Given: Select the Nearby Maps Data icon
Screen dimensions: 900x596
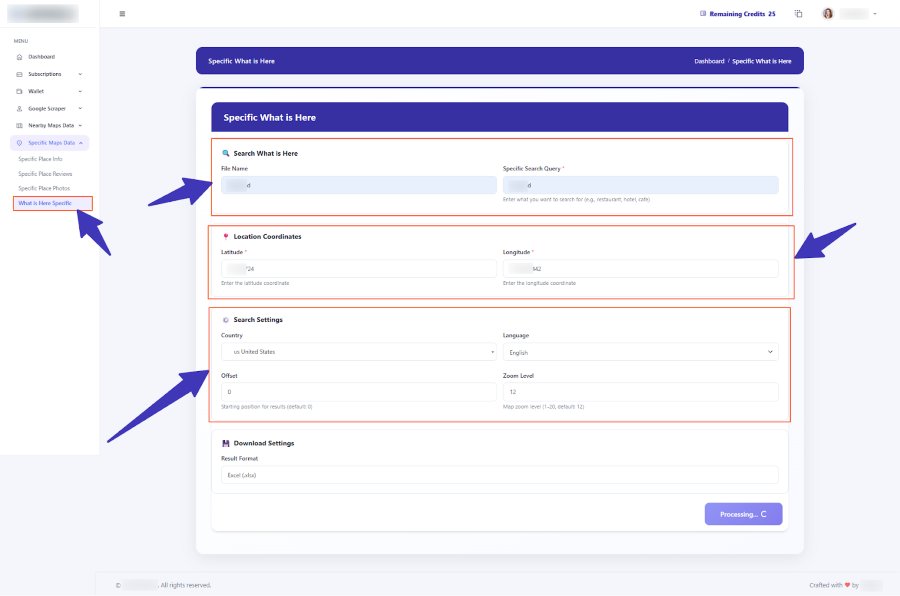Looking at the screenshot, I should click(22, 125).
